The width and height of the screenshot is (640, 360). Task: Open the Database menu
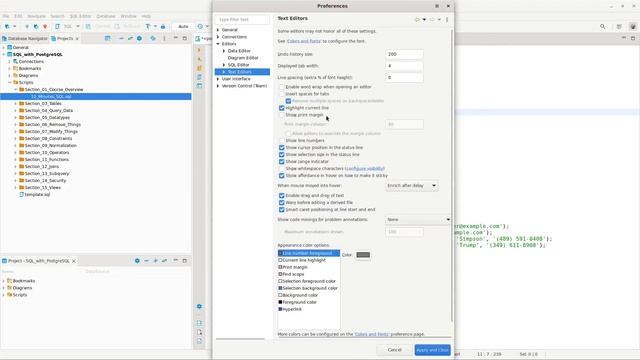(x=106, y=16)
